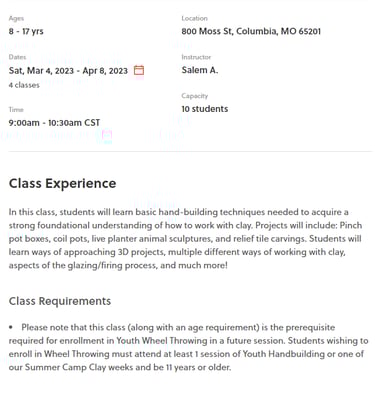This screenshot has height=393, width=375.
Task: Click the Time field label
Action: pos(16,109)
